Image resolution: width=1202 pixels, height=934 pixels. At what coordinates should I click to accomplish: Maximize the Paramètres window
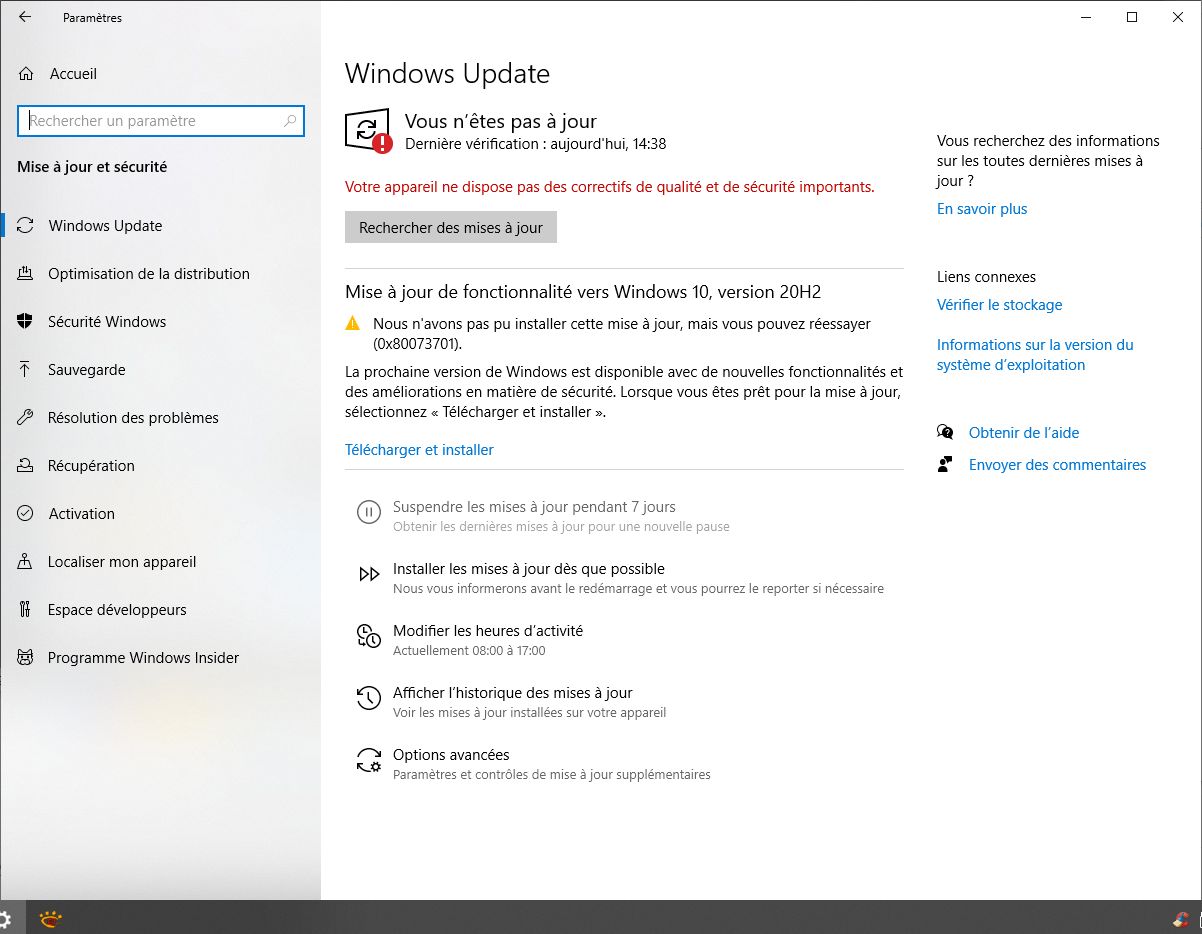tap(1132, 17)
